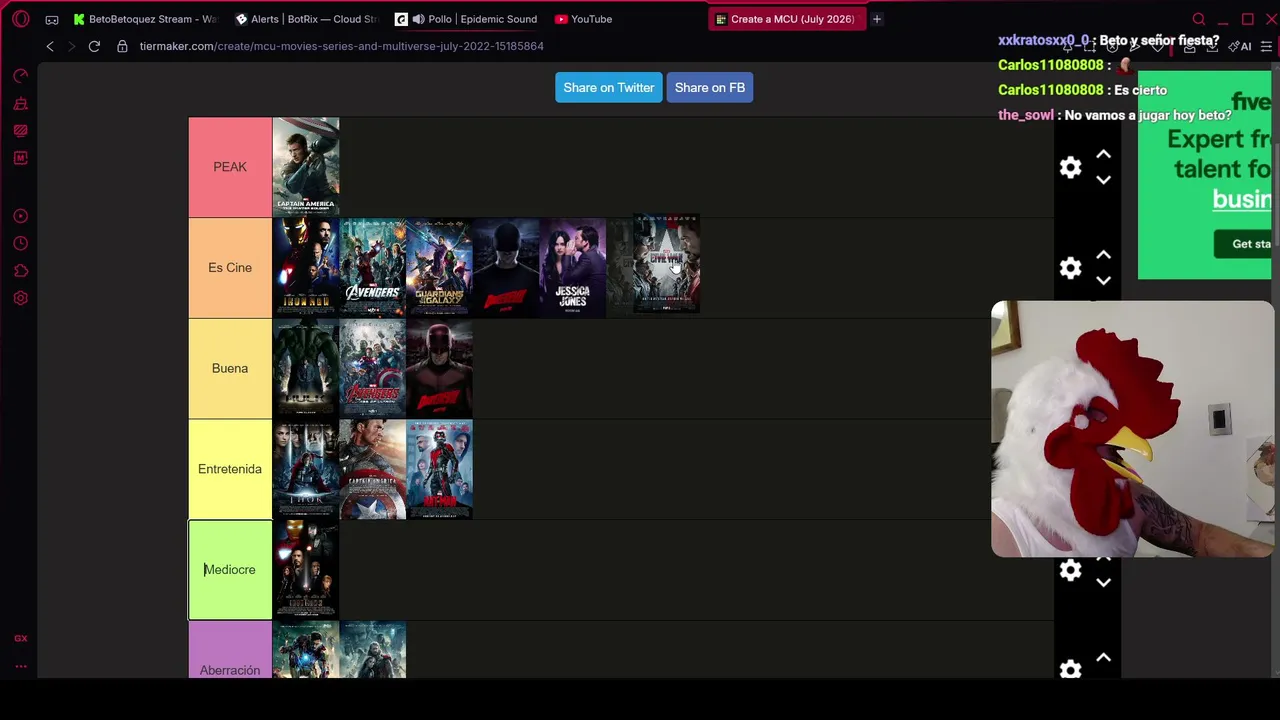Open a new browser tab
The height and width of the screenshot is (720, 1280).
click(x=877, y=19)
